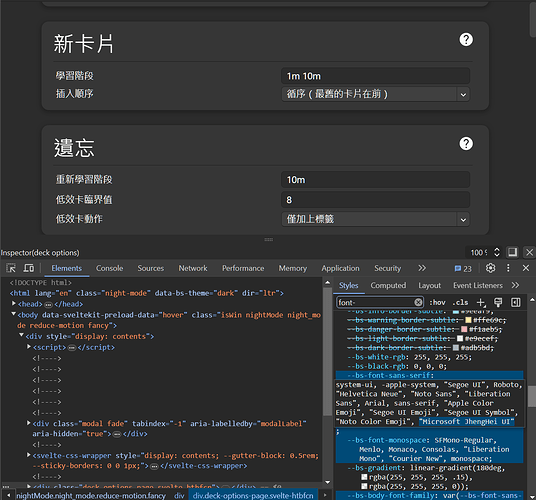The width and height of the screenshot is (536, 500).
Task: Open the DevTools three-dot menu
Action: pyautogui.click(x=508, y=268)
